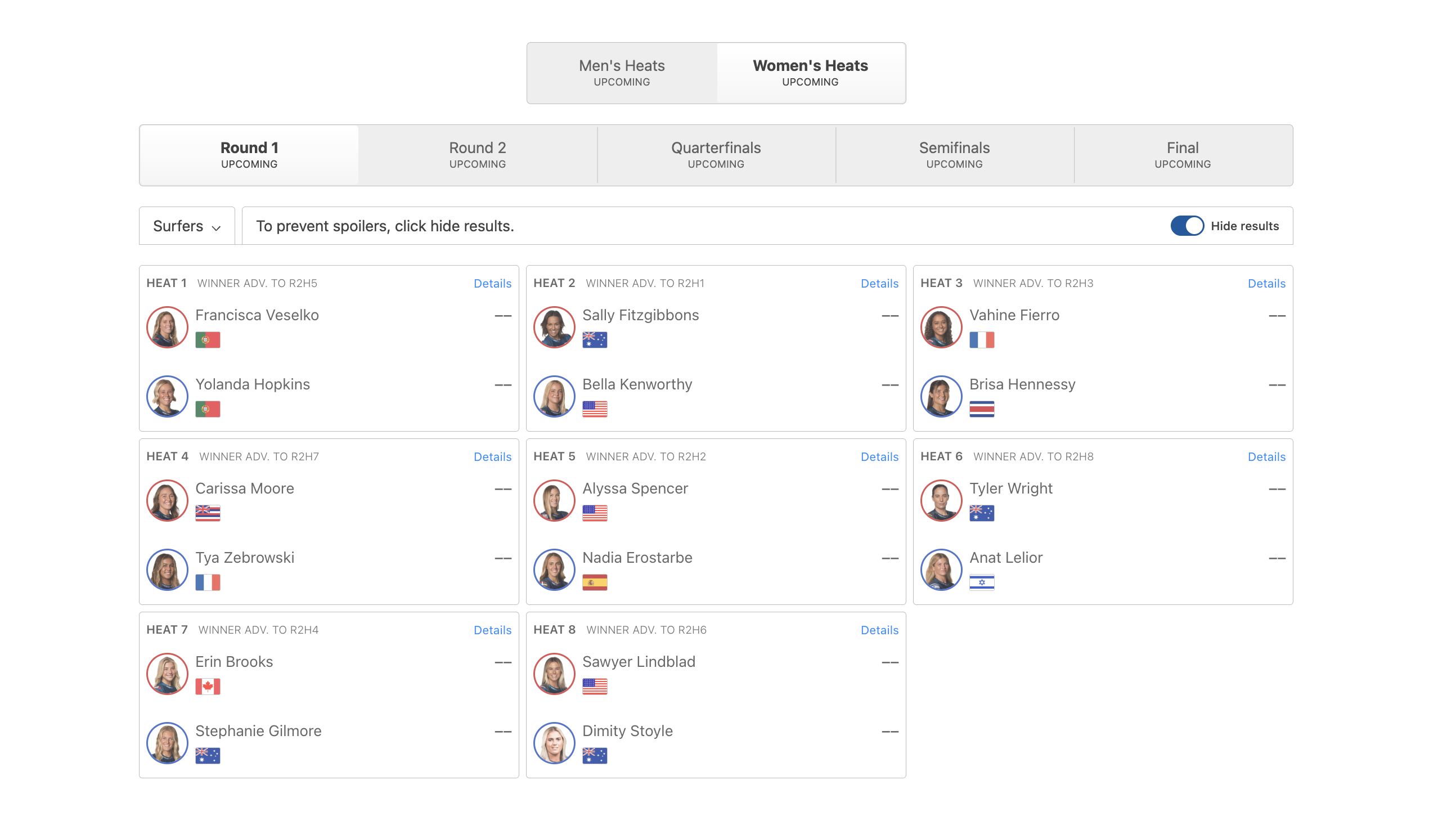The height and width of the screenshot is (825, 1456).
Task: Click Nadia Erostarbe's Spain flag icon
Action: 594,582
